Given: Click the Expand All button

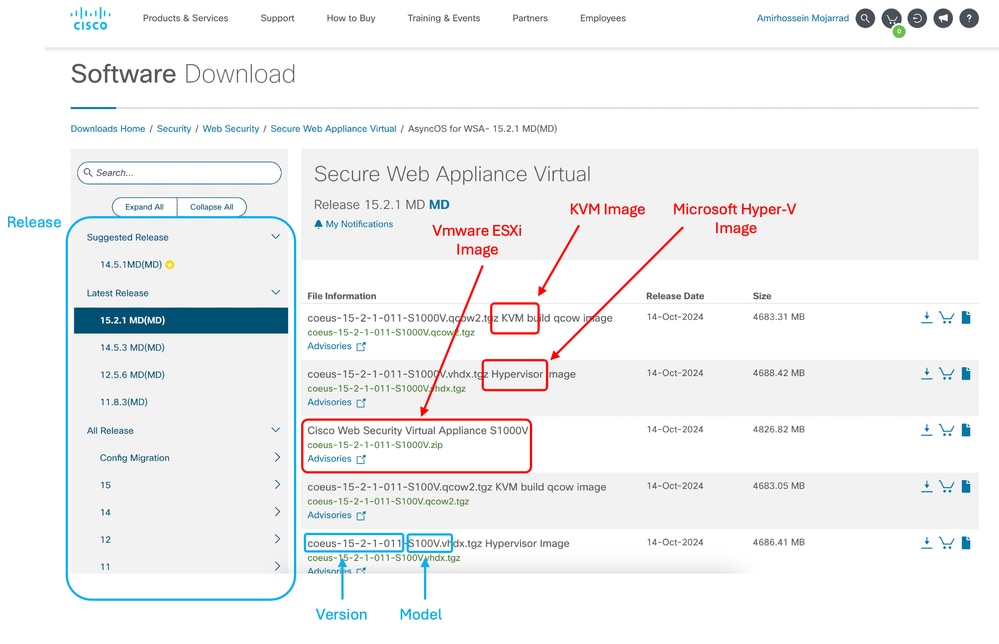Looking at the screenshot, I should pos(145,207).
